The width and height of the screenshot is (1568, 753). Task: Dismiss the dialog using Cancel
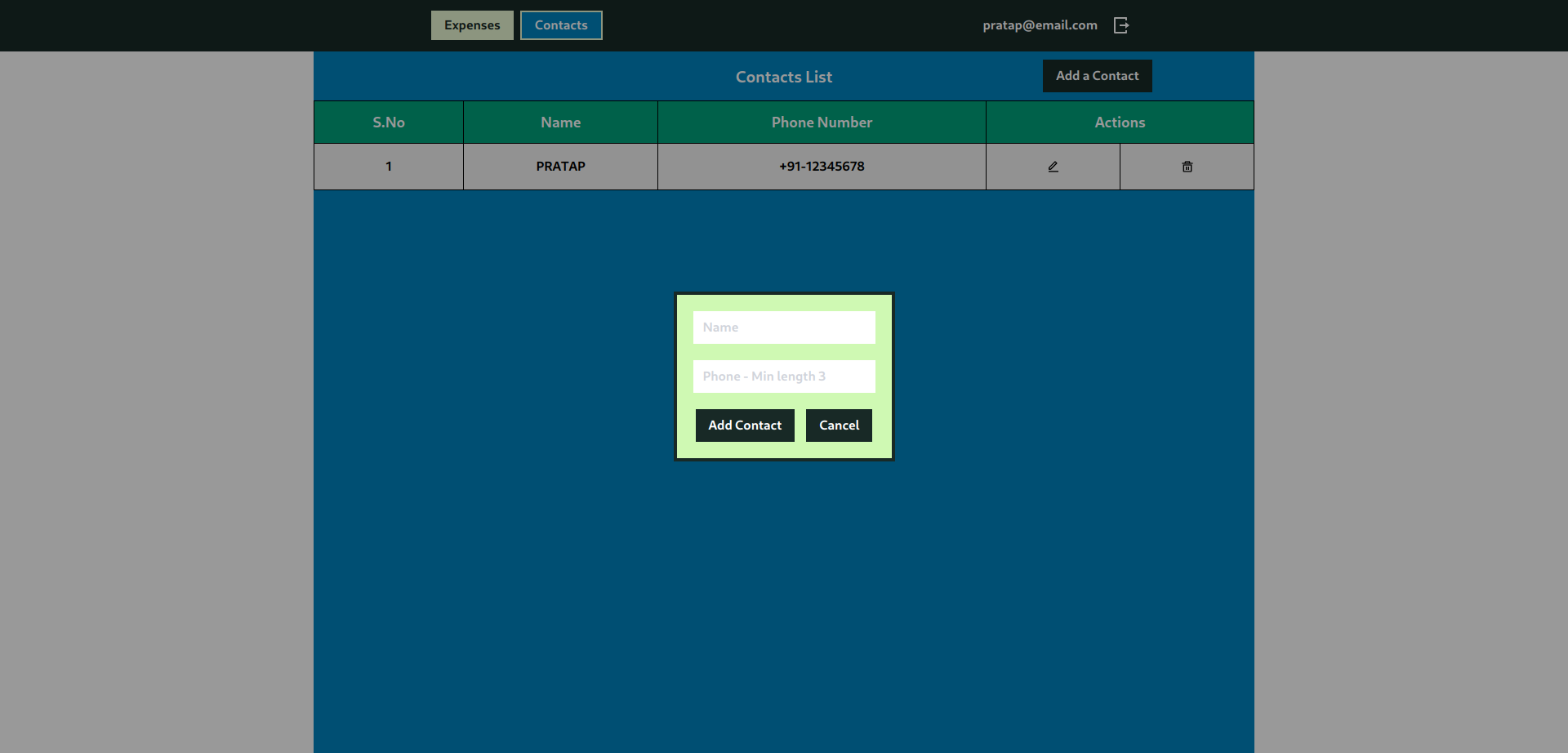(839, 426)
